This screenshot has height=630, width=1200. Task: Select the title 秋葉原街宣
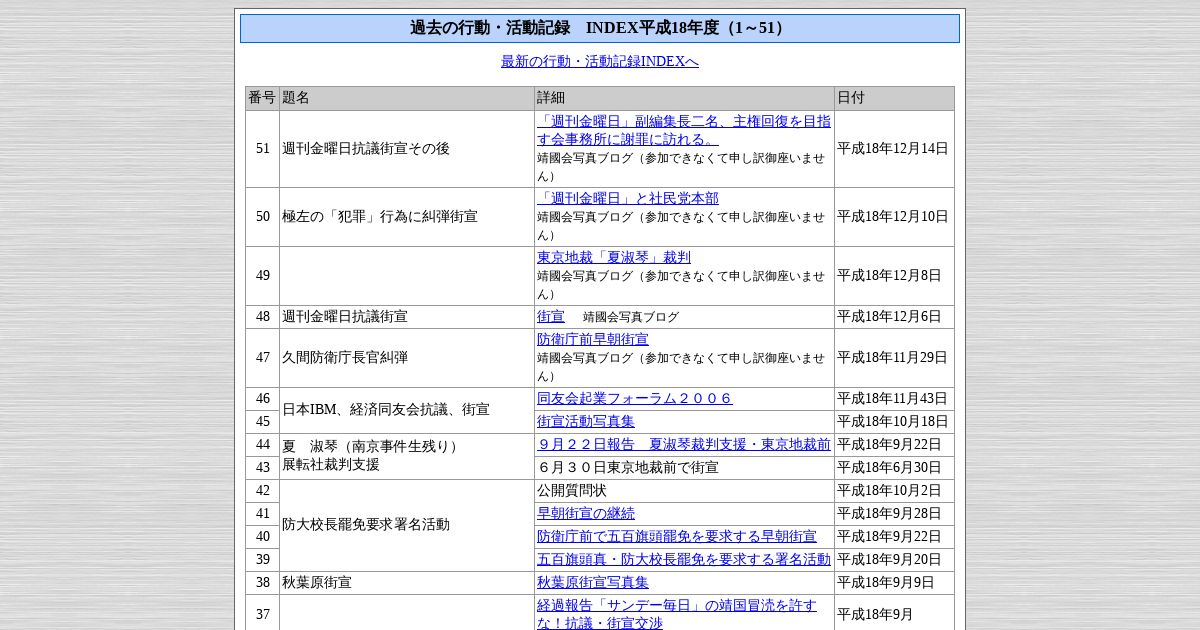(317, 582)
